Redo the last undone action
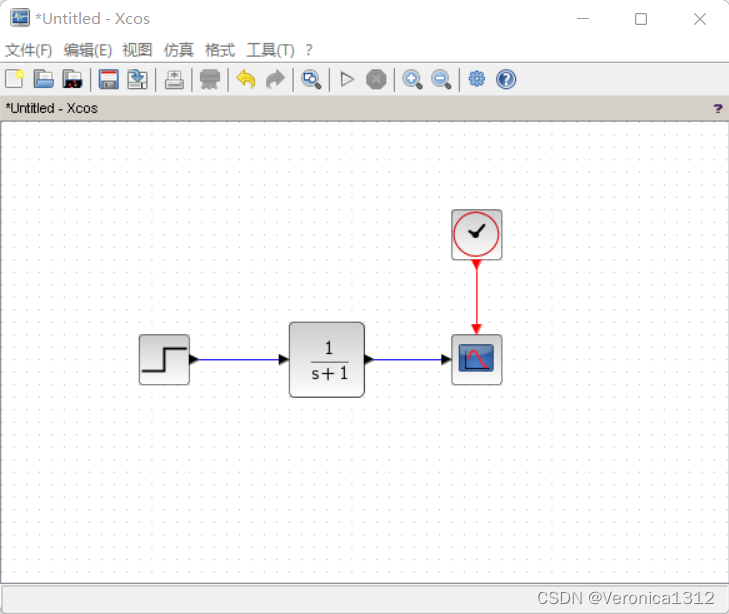Viewport: 729px width, 614px height. click(275, 79)
